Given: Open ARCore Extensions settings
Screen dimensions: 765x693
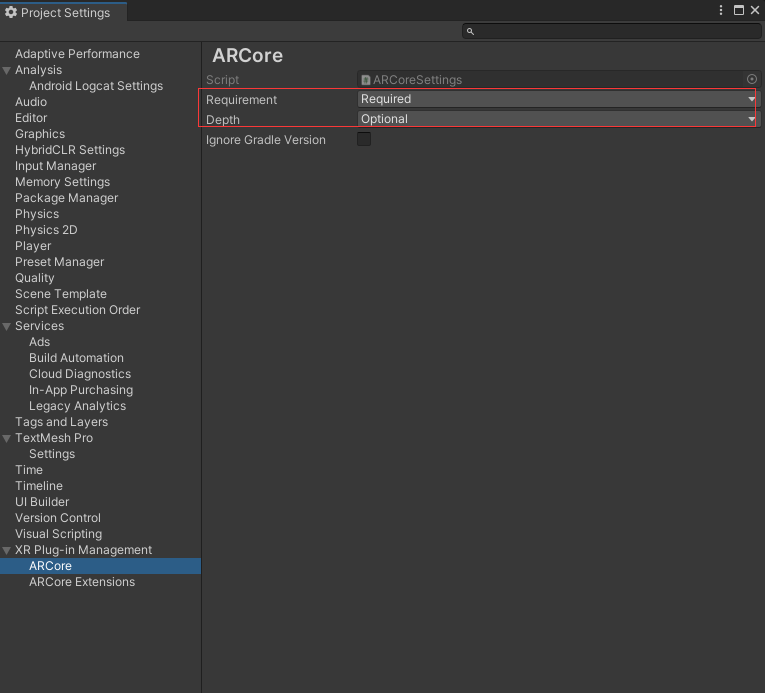Looking at the screenshot, I should pos(81,582).
